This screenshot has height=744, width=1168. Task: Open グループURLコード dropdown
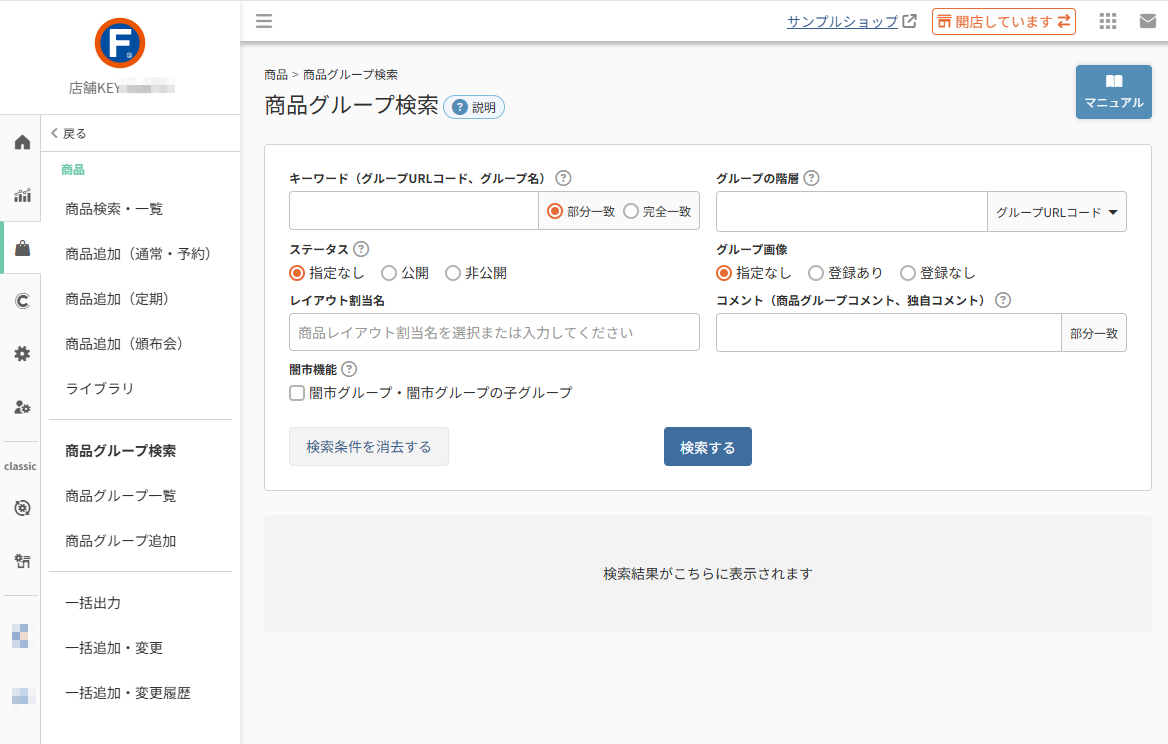pyautogui.click(x=1056, y=212)
